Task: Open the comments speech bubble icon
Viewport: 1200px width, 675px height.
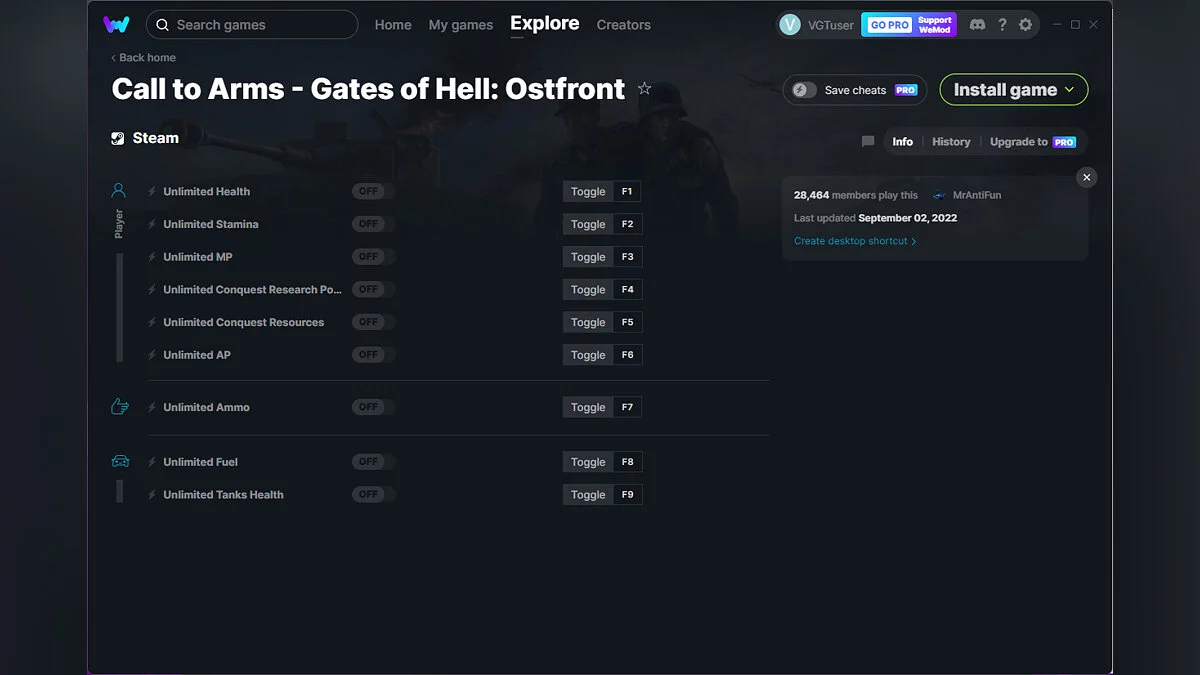Action: pos(867,142)
